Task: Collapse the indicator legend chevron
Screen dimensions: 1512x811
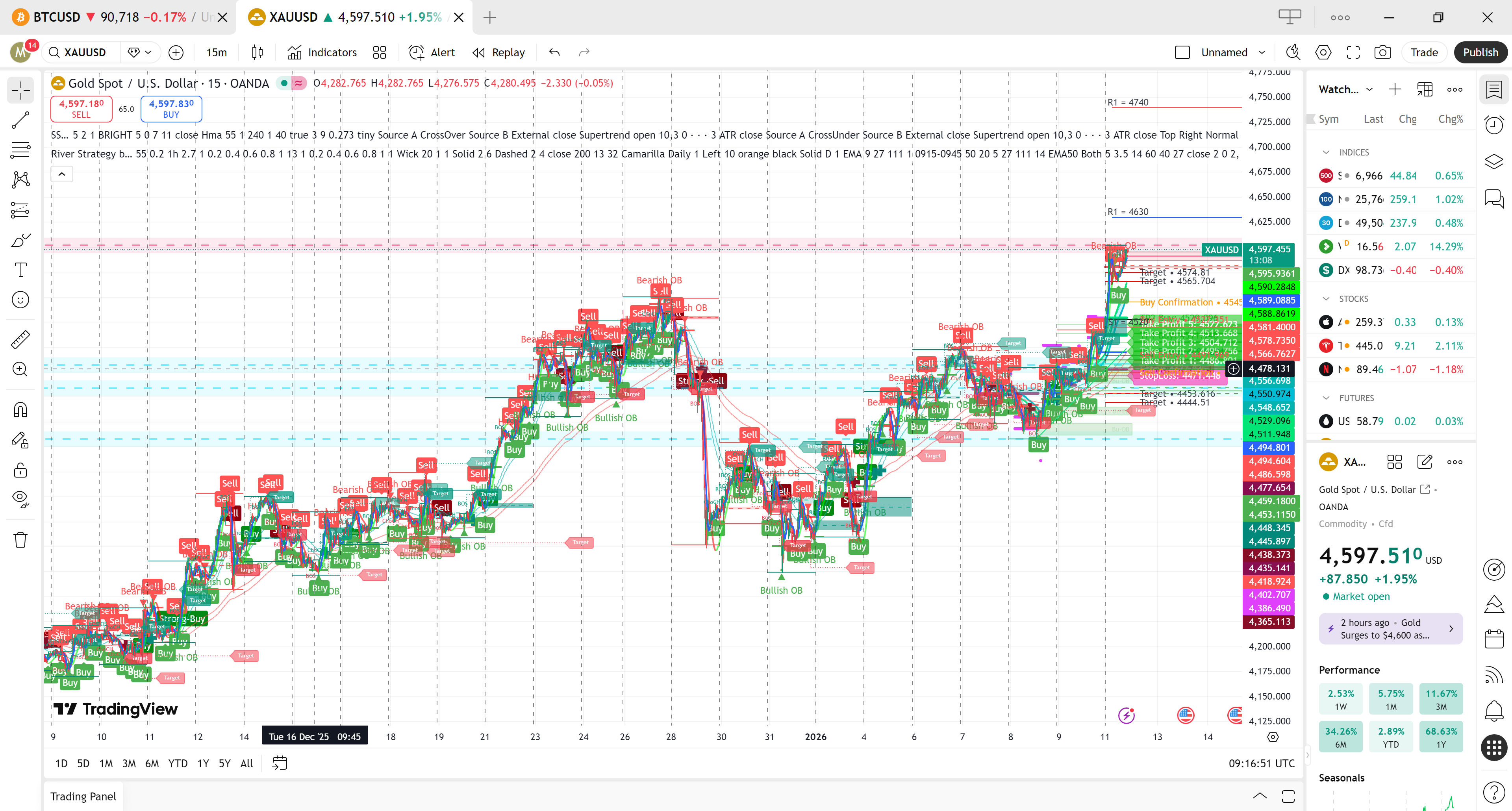Action: tap(62, 174)
